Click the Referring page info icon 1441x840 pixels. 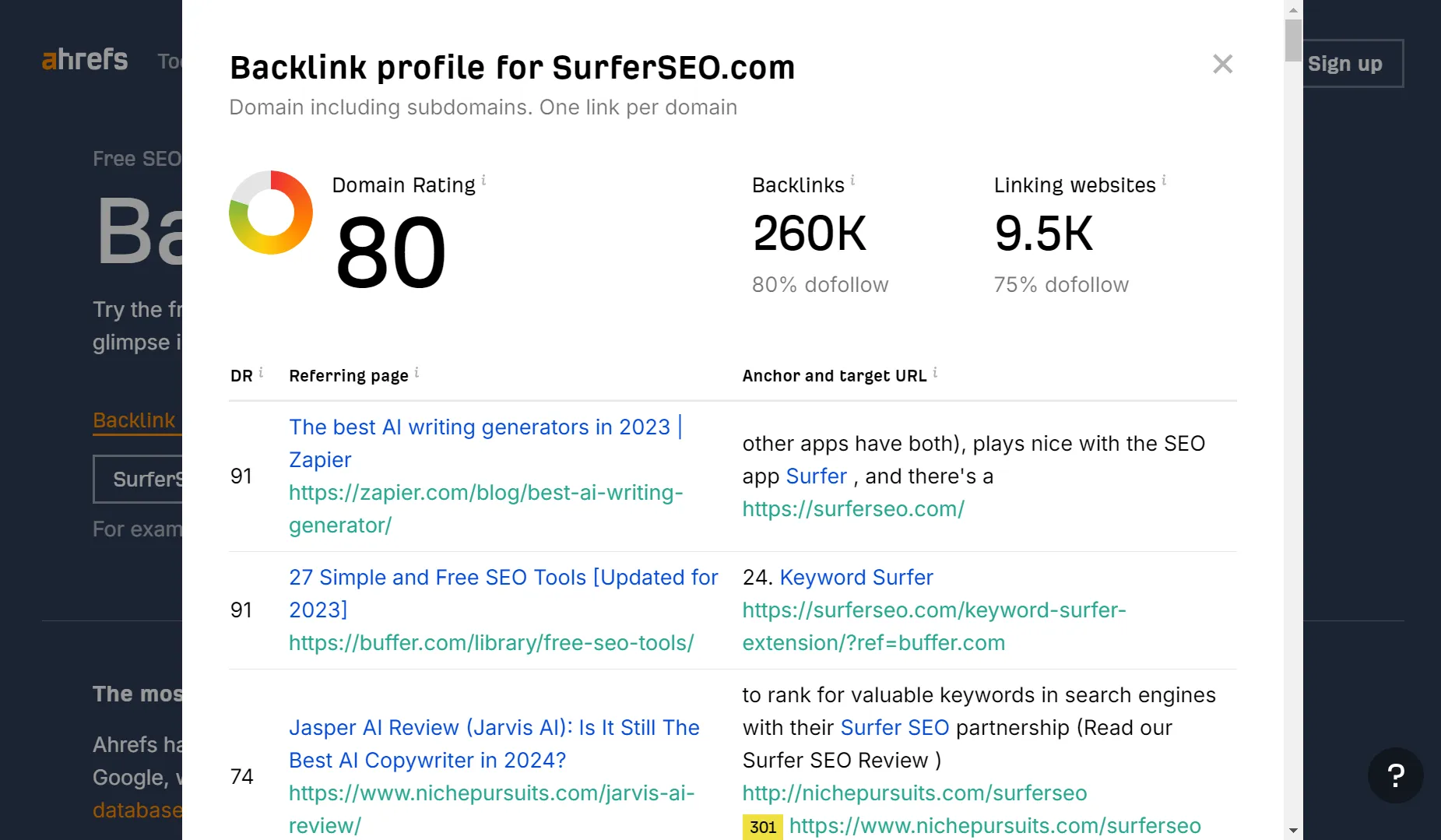(x=416, y=372)
